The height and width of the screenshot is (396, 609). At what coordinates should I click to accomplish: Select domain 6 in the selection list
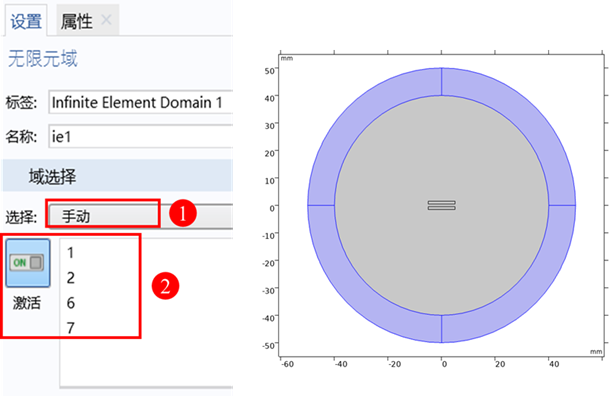coord(70,303)
